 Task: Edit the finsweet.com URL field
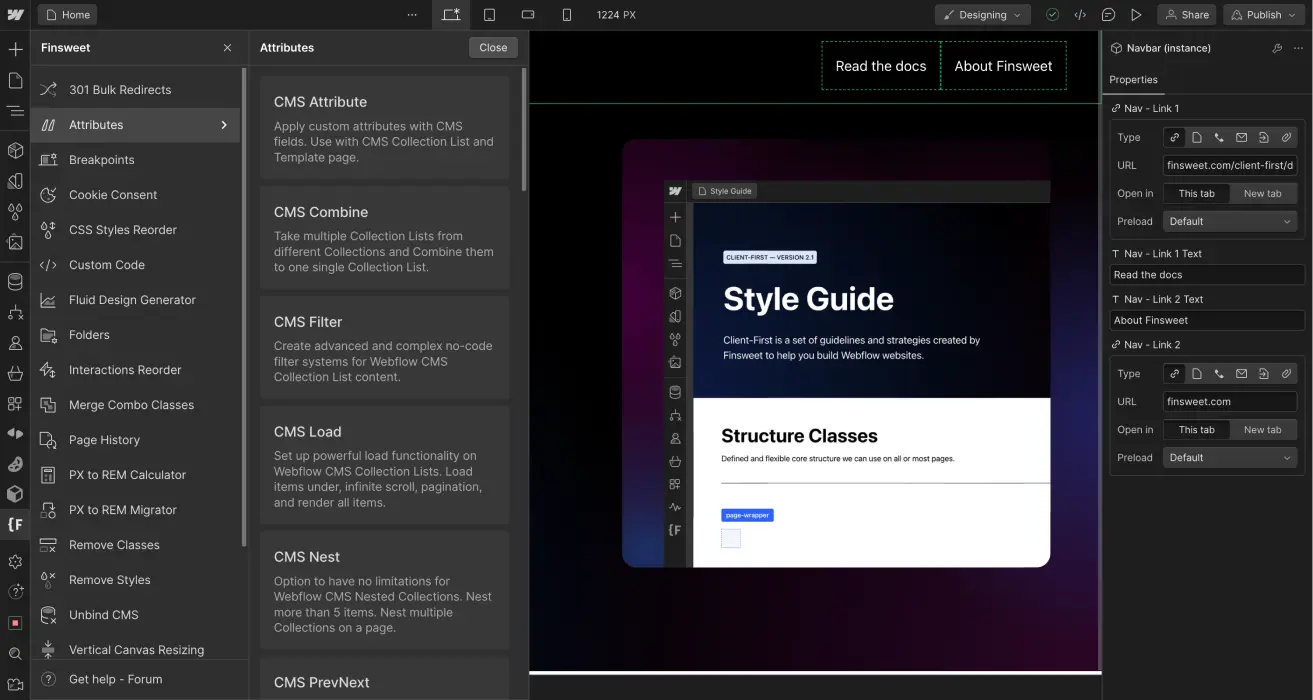click(1230, 401)
